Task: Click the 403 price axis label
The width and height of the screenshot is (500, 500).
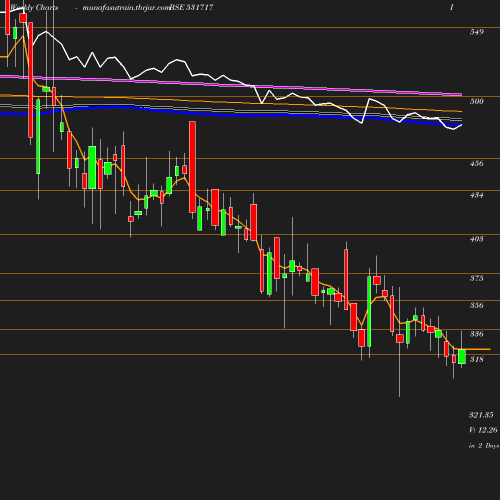Action: click(x=476, y=239)
